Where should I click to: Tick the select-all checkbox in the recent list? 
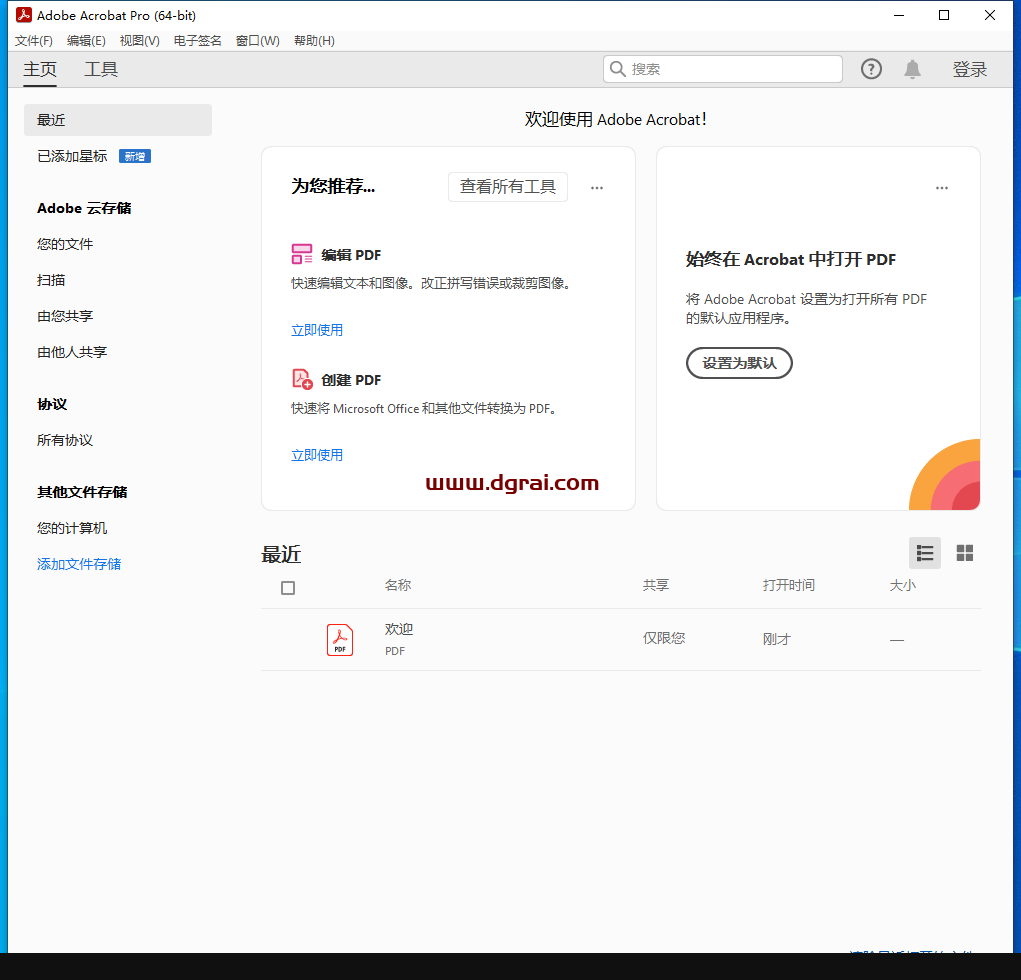(x=288, y=588)
